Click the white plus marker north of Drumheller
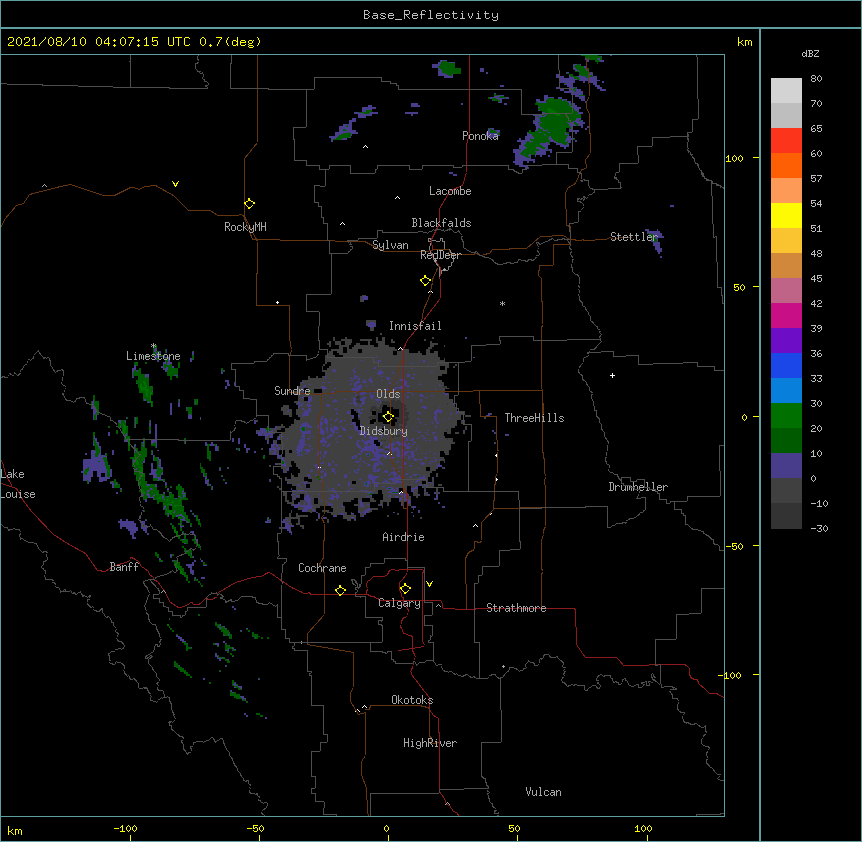This screenshot has height=842, width=862. click(612, 375)
